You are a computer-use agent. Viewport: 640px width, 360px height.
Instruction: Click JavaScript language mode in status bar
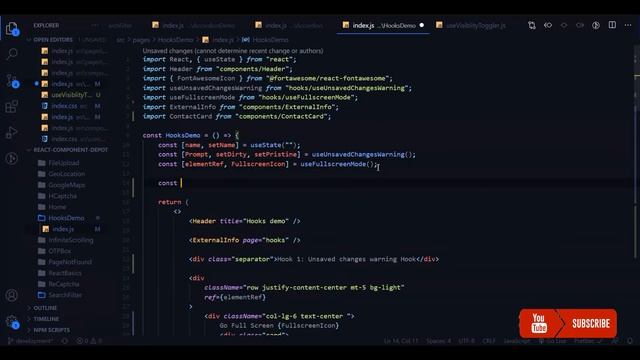pyautogui.click(x=516, y=341)
